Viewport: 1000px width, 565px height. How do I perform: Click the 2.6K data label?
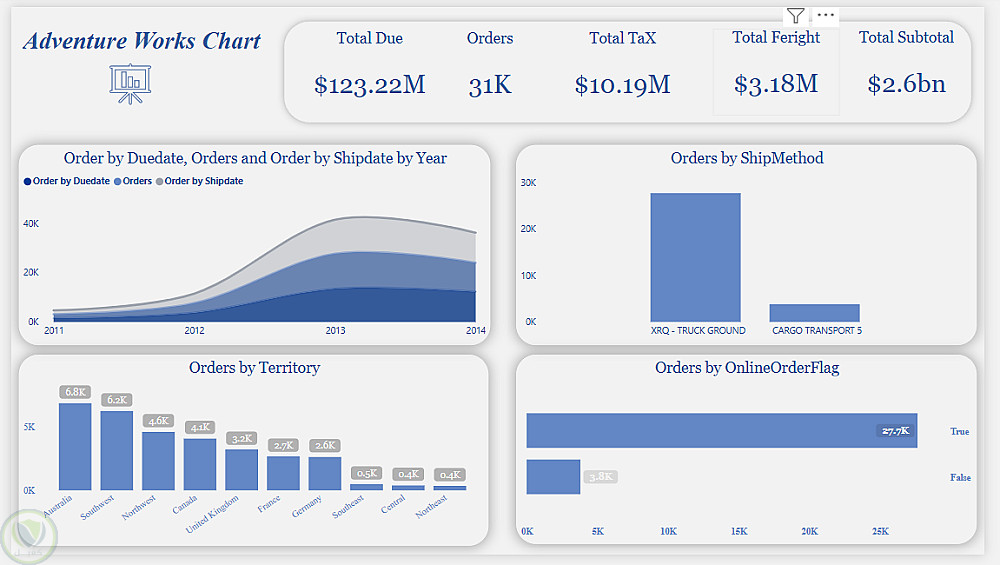tap(325, 445)
